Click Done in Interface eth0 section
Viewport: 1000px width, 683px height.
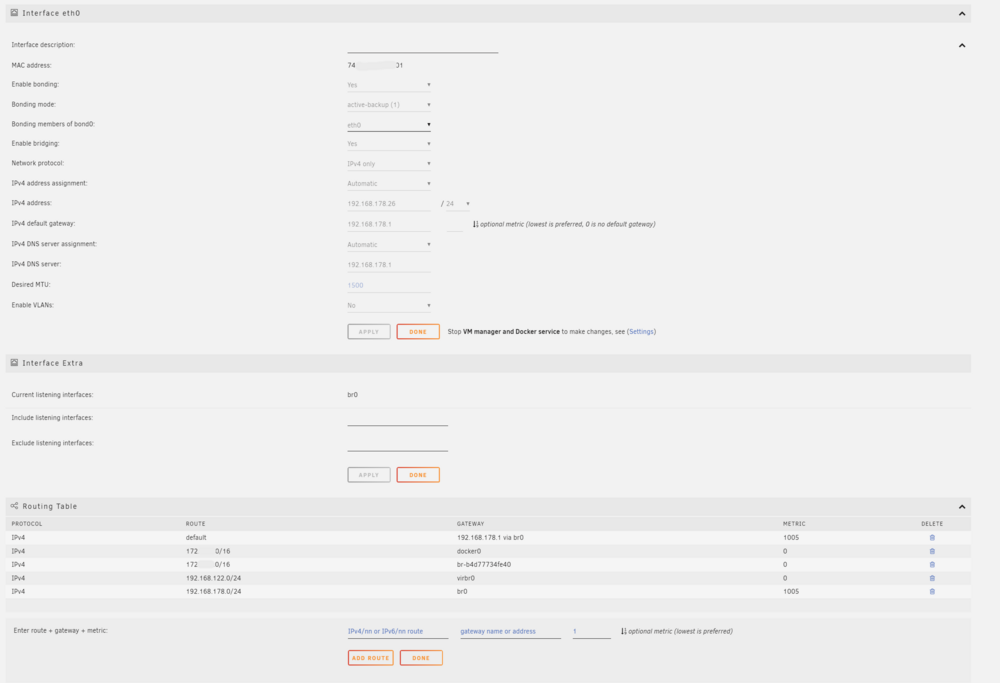(x=418, y=332)
